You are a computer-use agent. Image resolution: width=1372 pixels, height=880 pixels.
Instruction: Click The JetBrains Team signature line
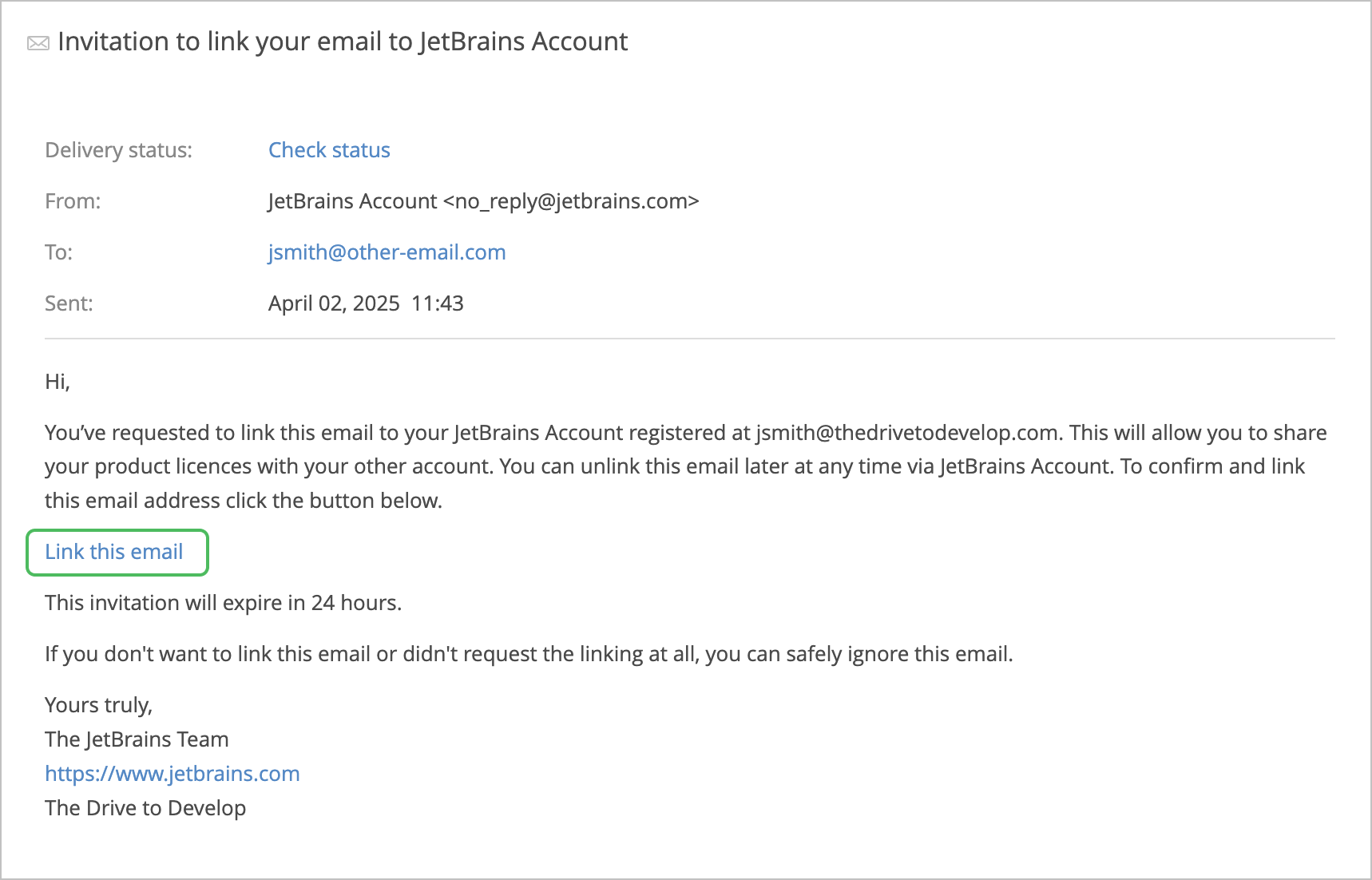pyautogui.click(x=137, y=739)
